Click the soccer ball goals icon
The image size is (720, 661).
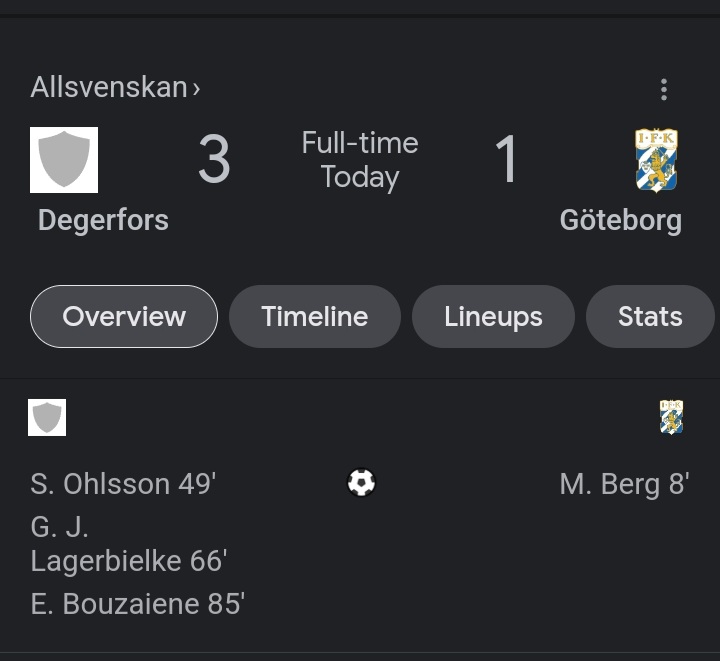tap(361, 482)
